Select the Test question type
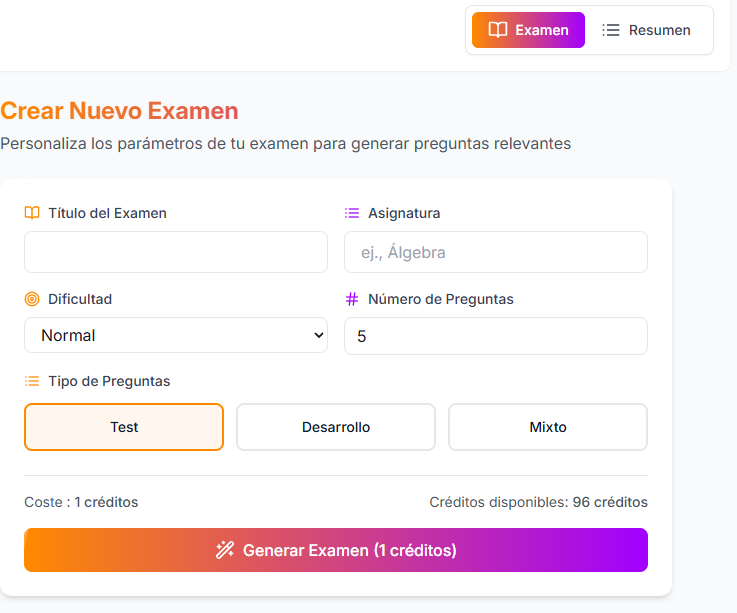Viewport: 737px width, 613px height. [x=124, y=427]
